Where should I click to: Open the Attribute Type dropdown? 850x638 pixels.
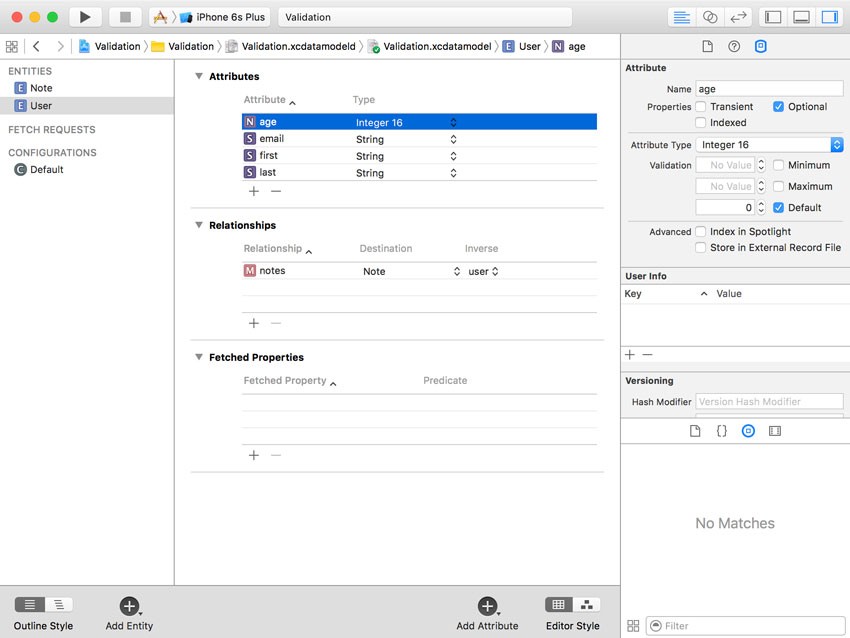coord(769,145)
